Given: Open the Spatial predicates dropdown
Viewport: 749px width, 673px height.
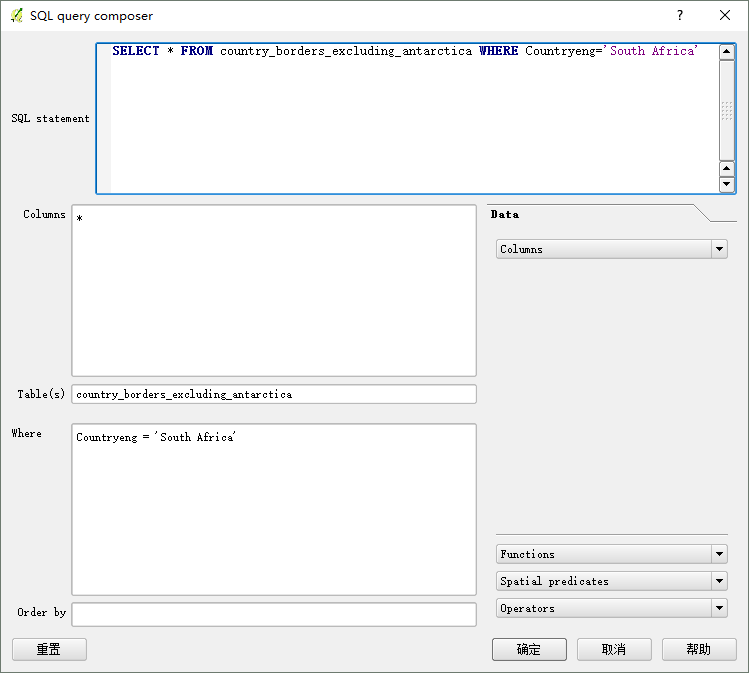Looking at the screenshot, I should pyautogui.click(x=611, y=581).
